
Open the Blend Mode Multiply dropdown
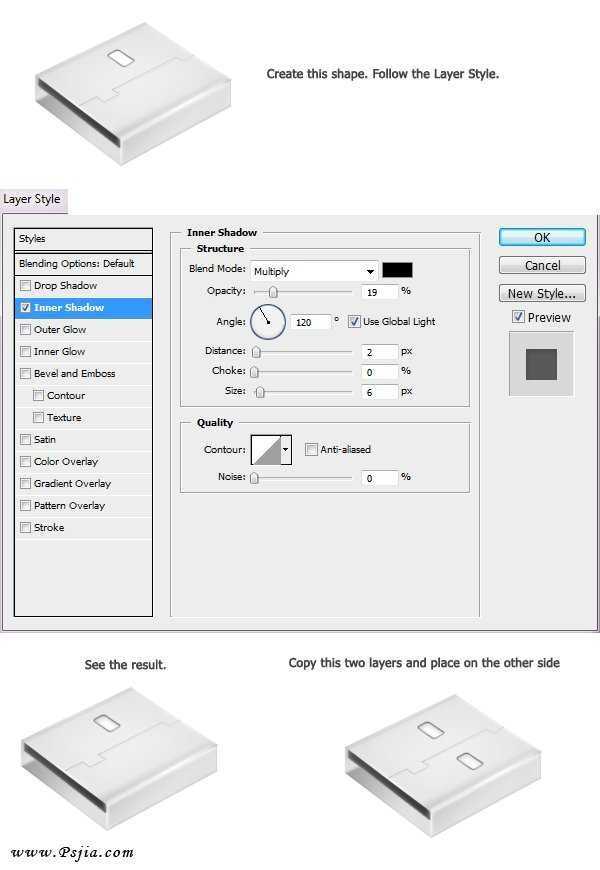coord(313,271)
